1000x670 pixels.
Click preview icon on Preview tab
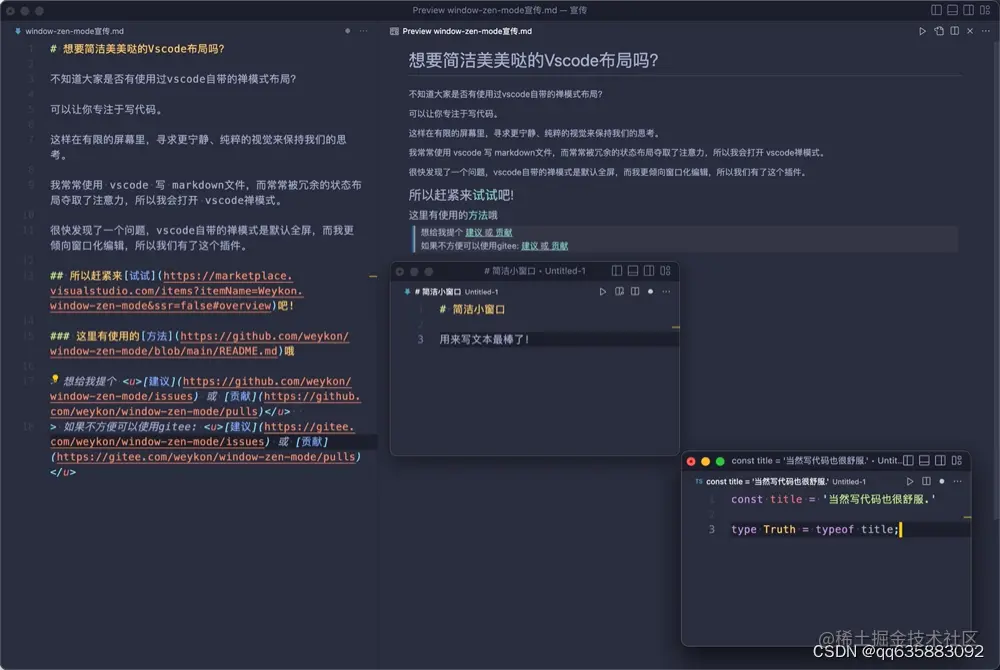(x=394, y=31)
